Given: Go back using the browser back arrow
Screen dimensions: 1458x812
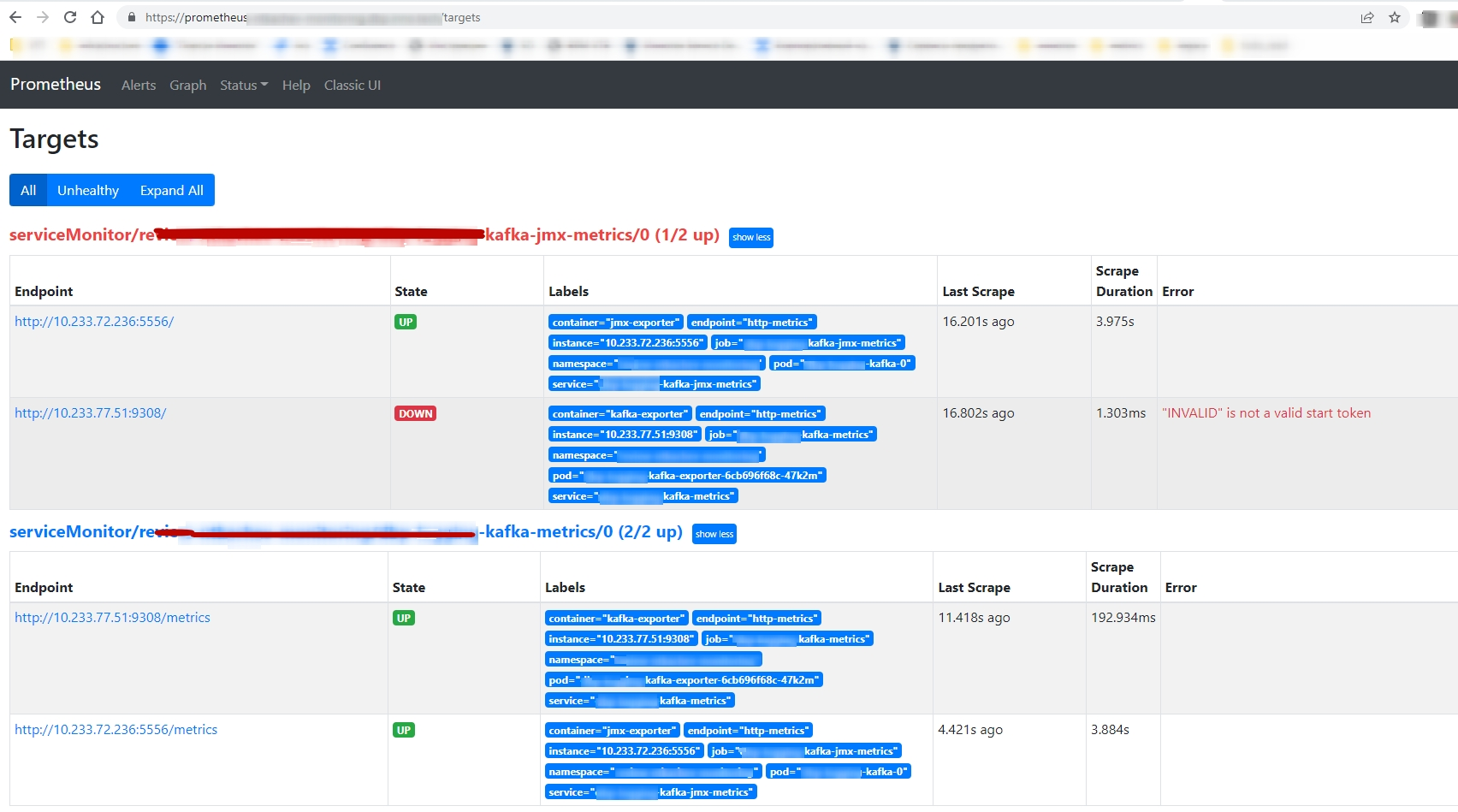Looking at the screenshot, I should [15, 17].
